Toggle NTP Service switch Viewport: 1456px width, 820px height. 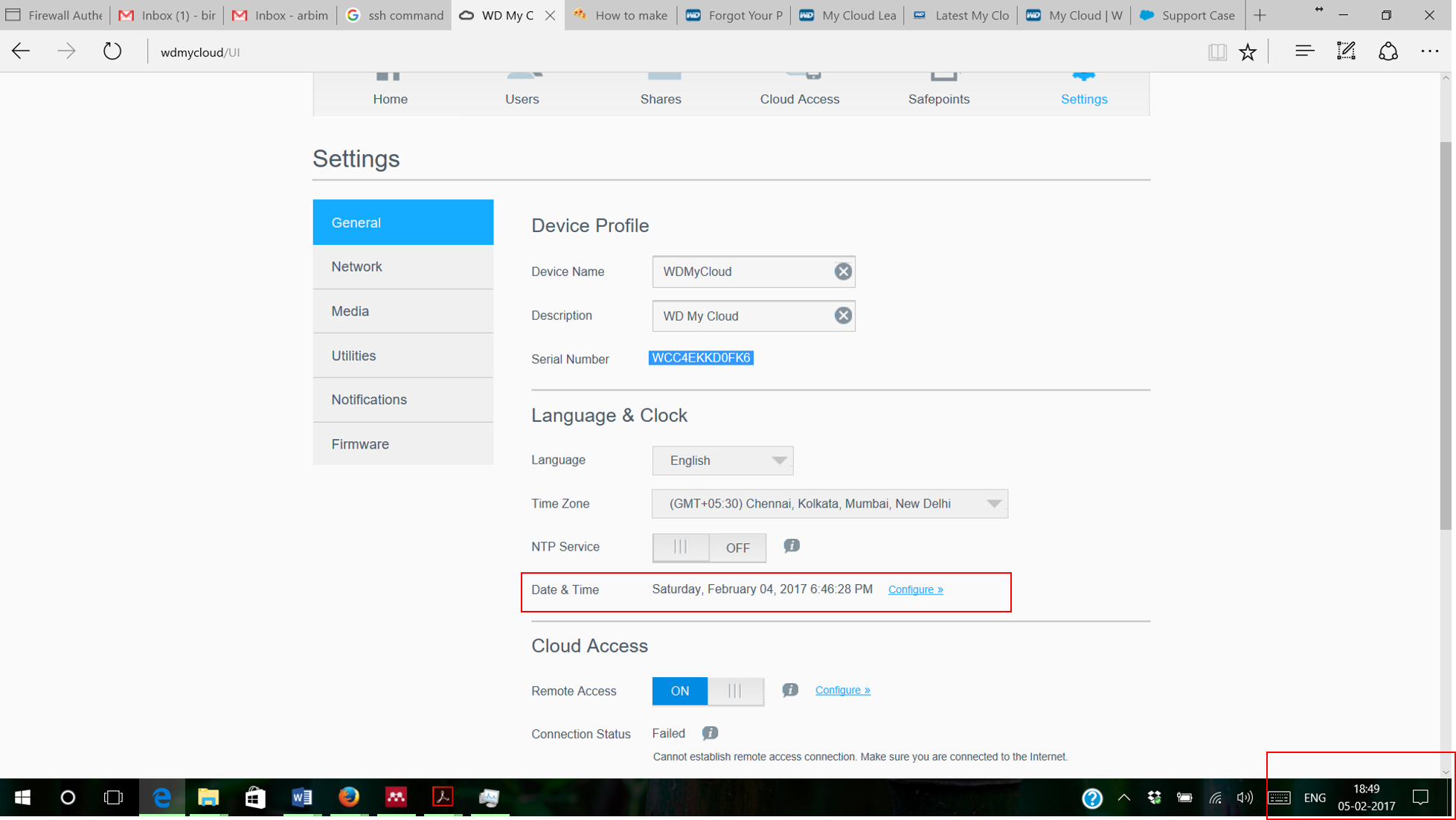(708, 548)
